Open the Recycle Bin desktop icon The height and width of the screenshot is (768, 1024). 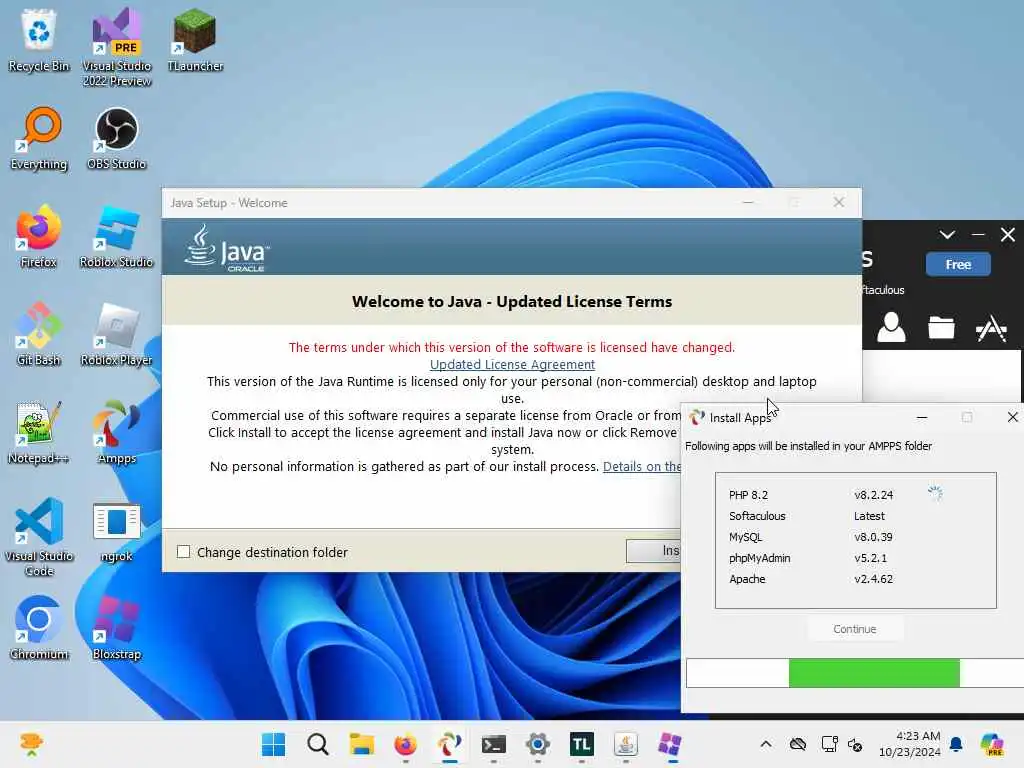(39, 41)
